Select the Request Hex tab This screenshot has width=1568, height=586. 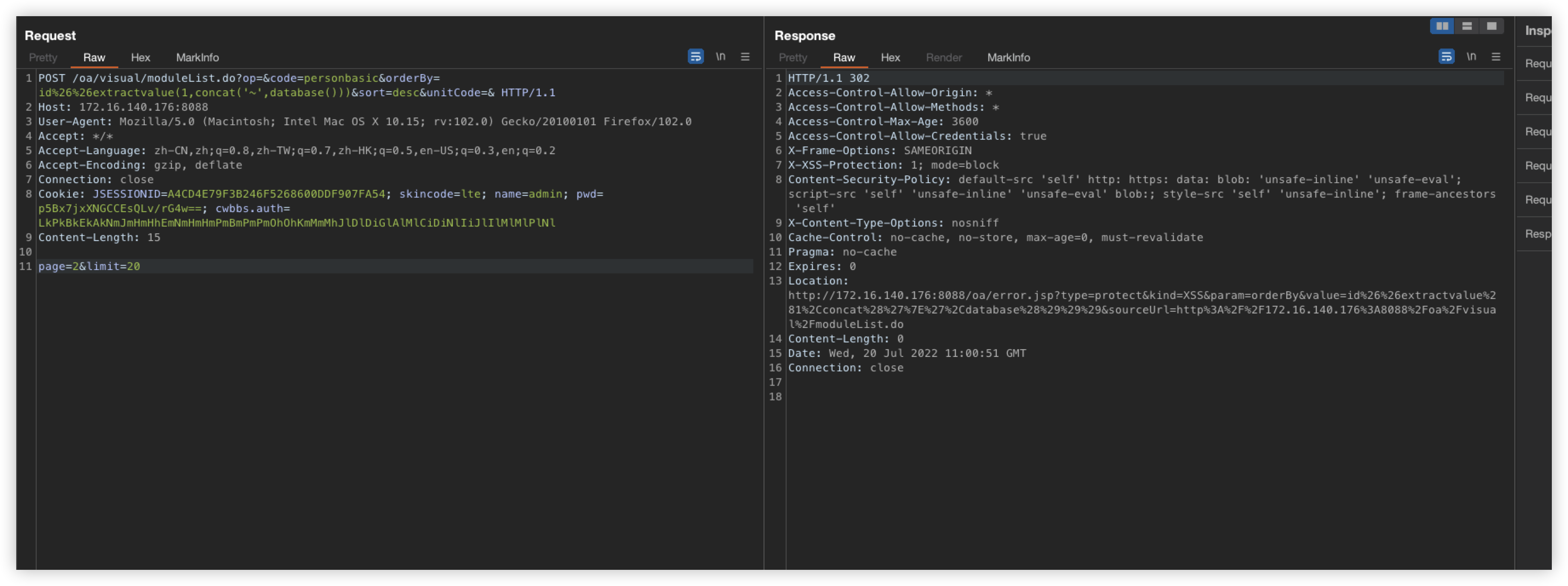(x=140, y=57)
